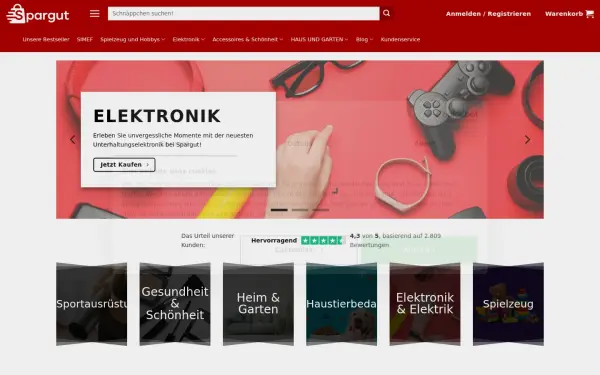600x375 pixels.
Task: Open the Heim & Garten category tile
Action: click(258, 304)
